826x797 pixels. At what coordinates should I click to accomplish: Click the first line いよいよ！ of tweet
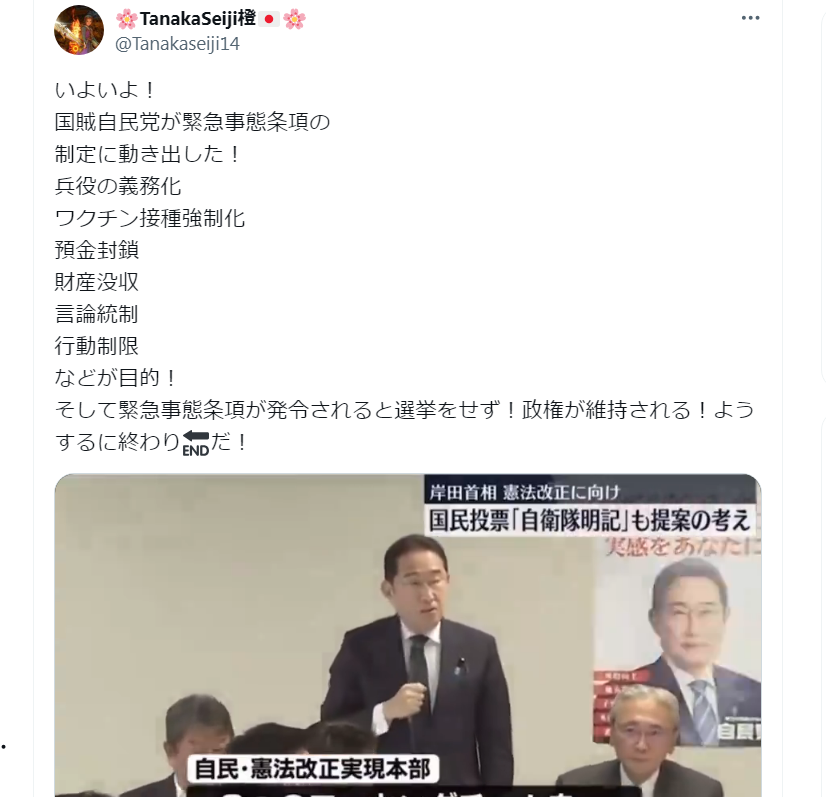pos(105,90)
